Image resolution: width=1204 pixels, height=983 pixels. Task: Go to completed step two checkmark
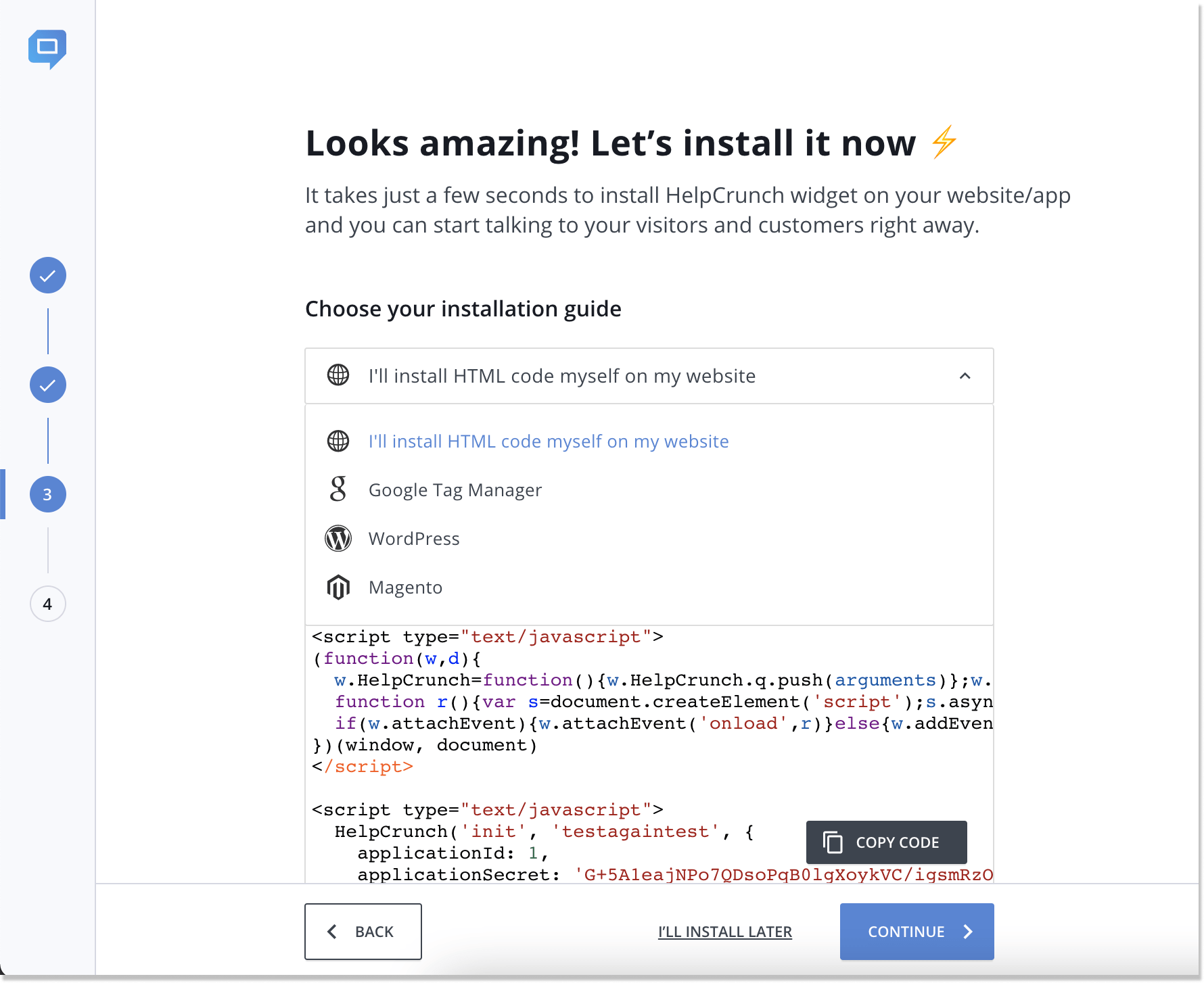pos(47,385)
